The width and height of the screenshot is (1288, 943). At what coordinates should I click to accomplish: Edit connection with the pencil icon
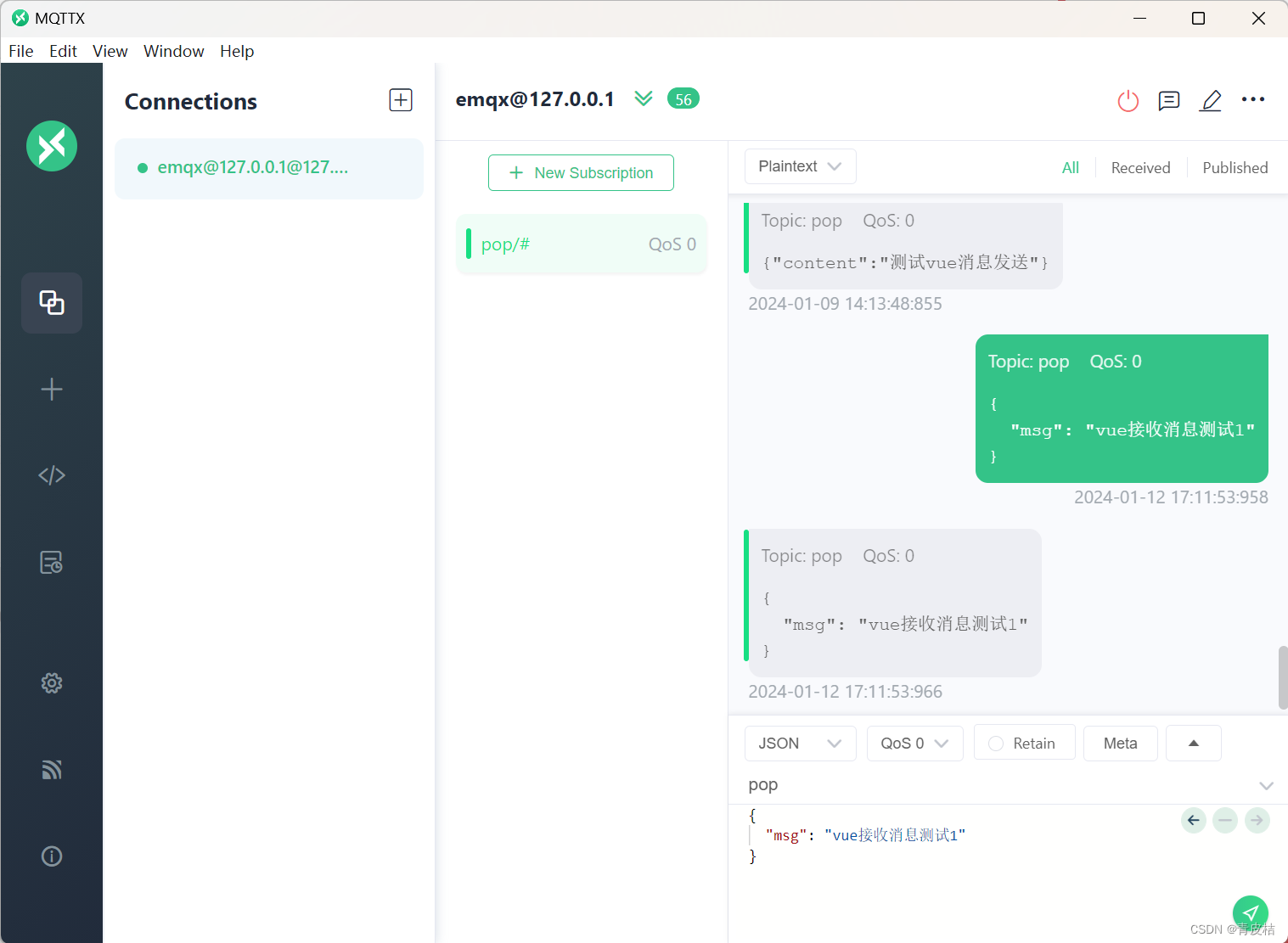coord(1211,101)
